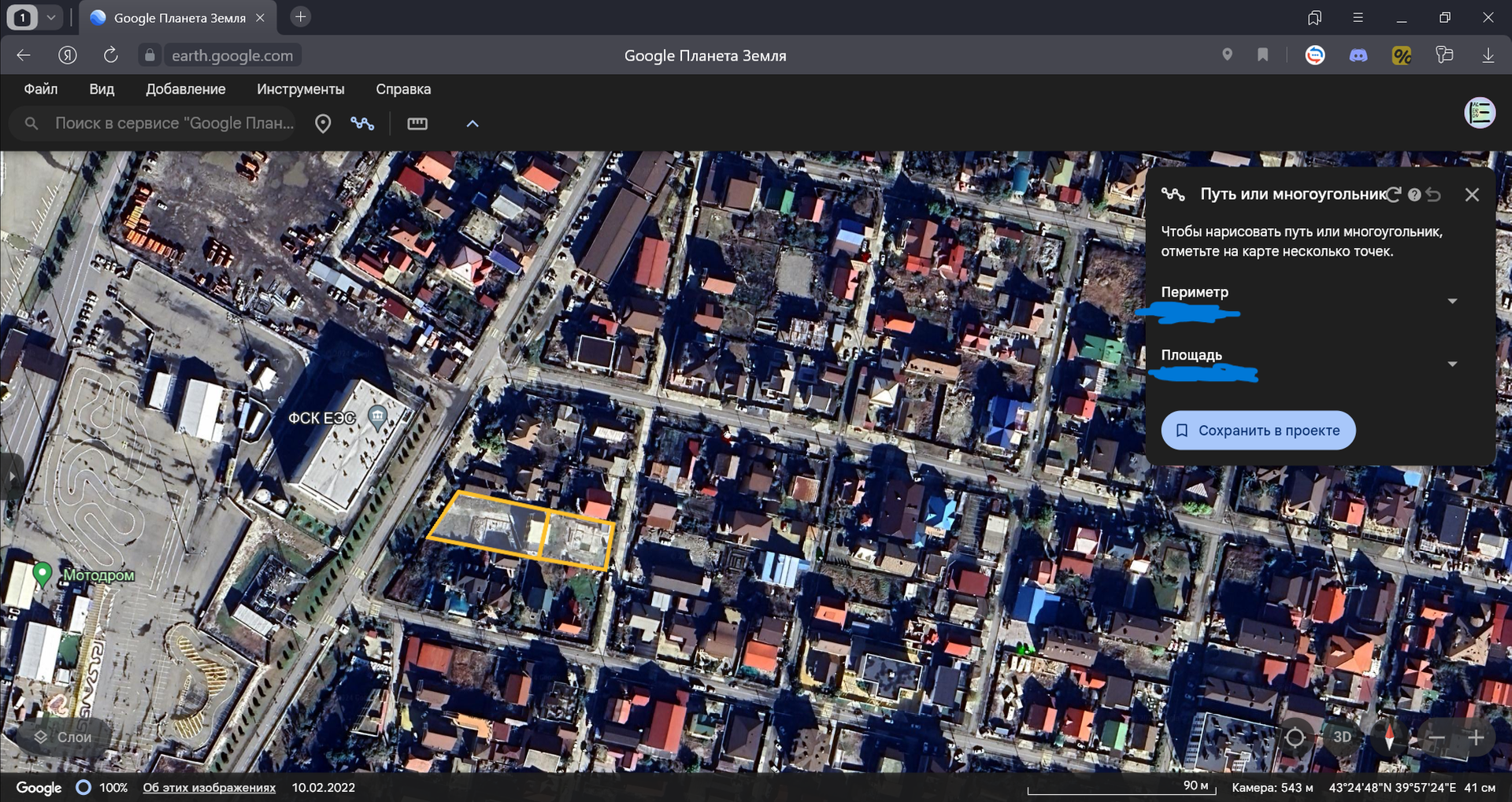The width and height of the screenshot is (1512, 802).
Task: Toggle the 3D view mode
Action: (1342, 737)
